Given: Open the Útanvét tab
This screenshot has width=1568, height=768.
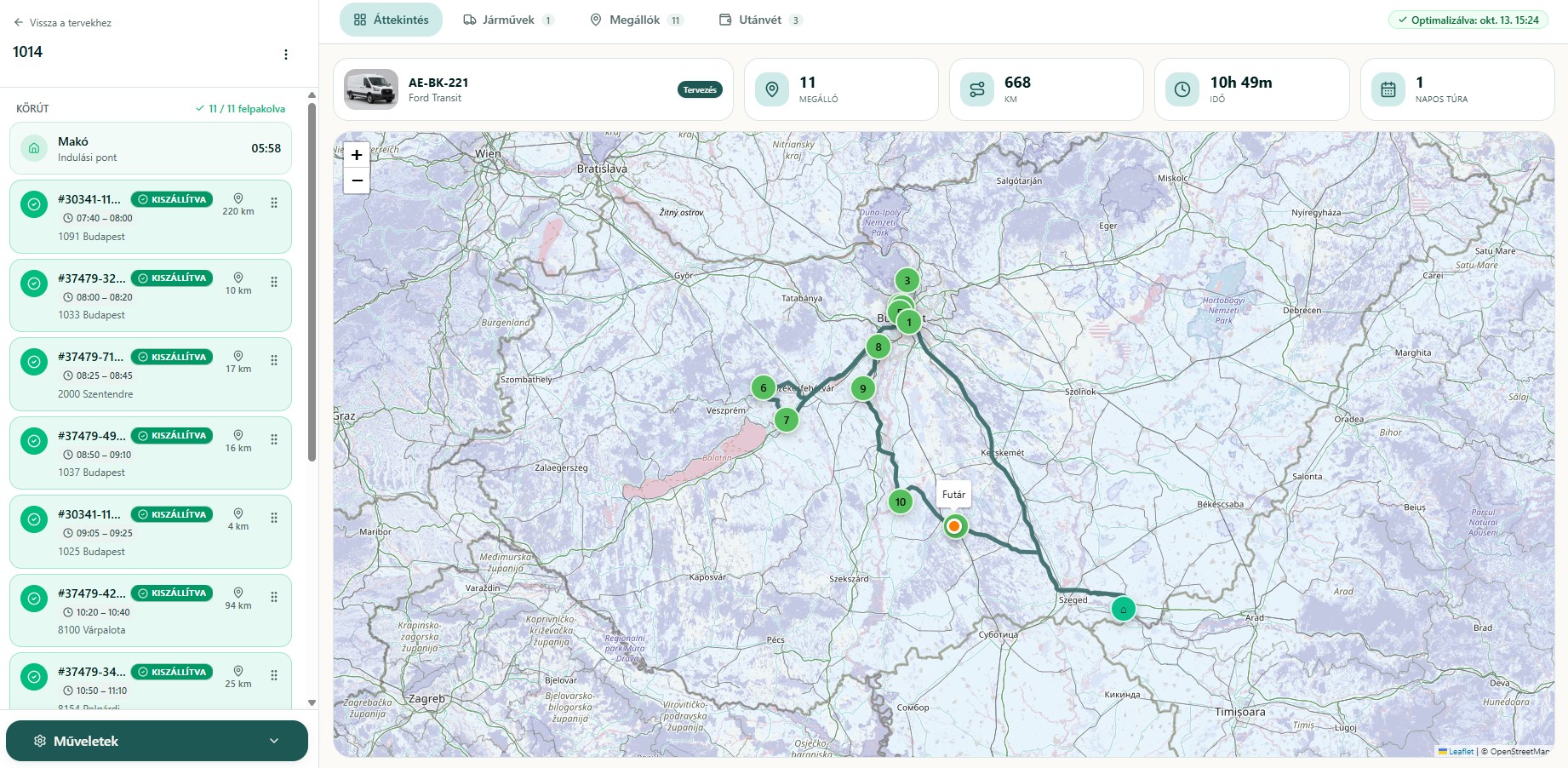Looking at the screenshot, I should click(760, 20).
